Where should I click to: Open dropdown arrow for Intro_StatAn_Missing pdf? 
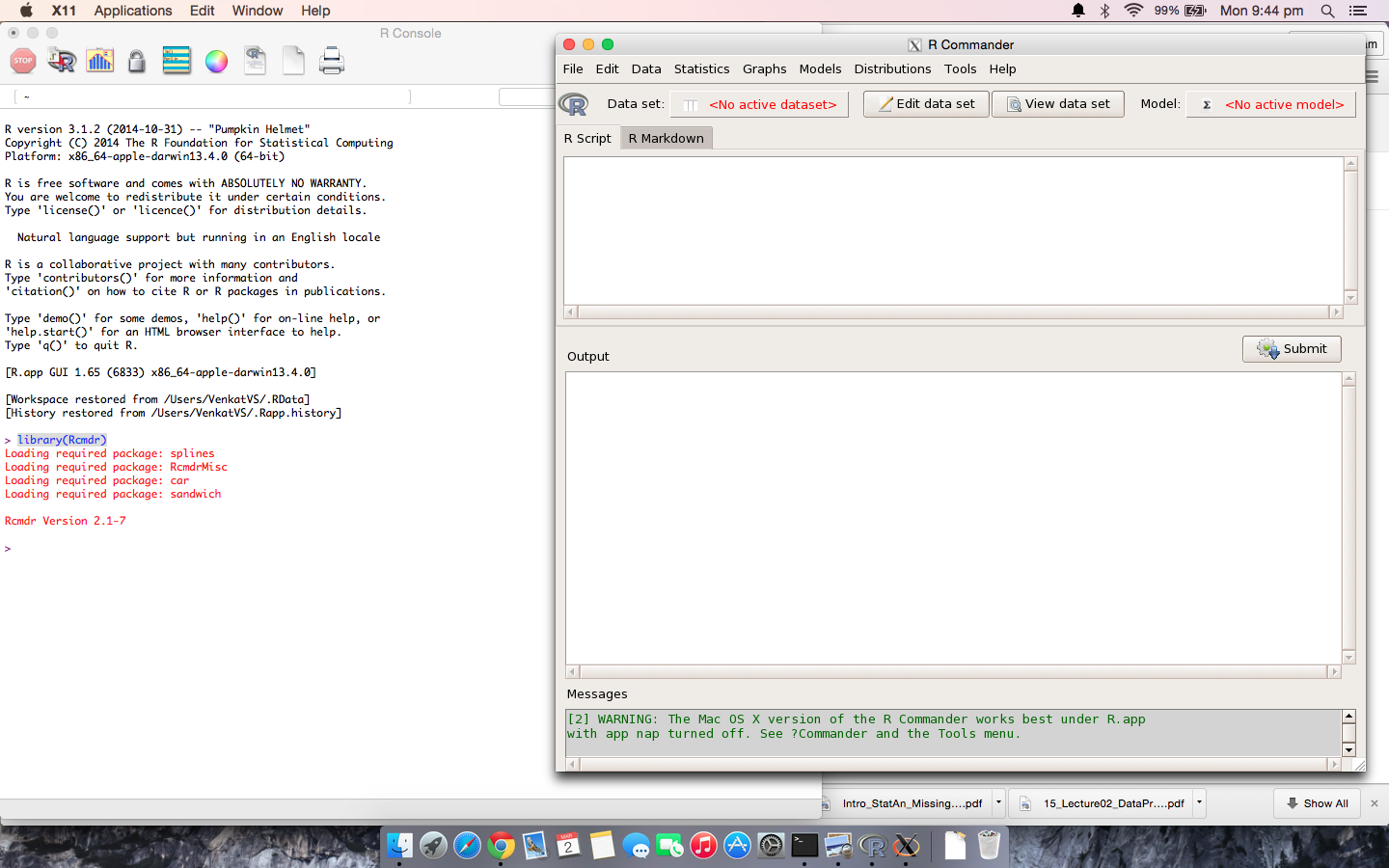pos(998,802)
